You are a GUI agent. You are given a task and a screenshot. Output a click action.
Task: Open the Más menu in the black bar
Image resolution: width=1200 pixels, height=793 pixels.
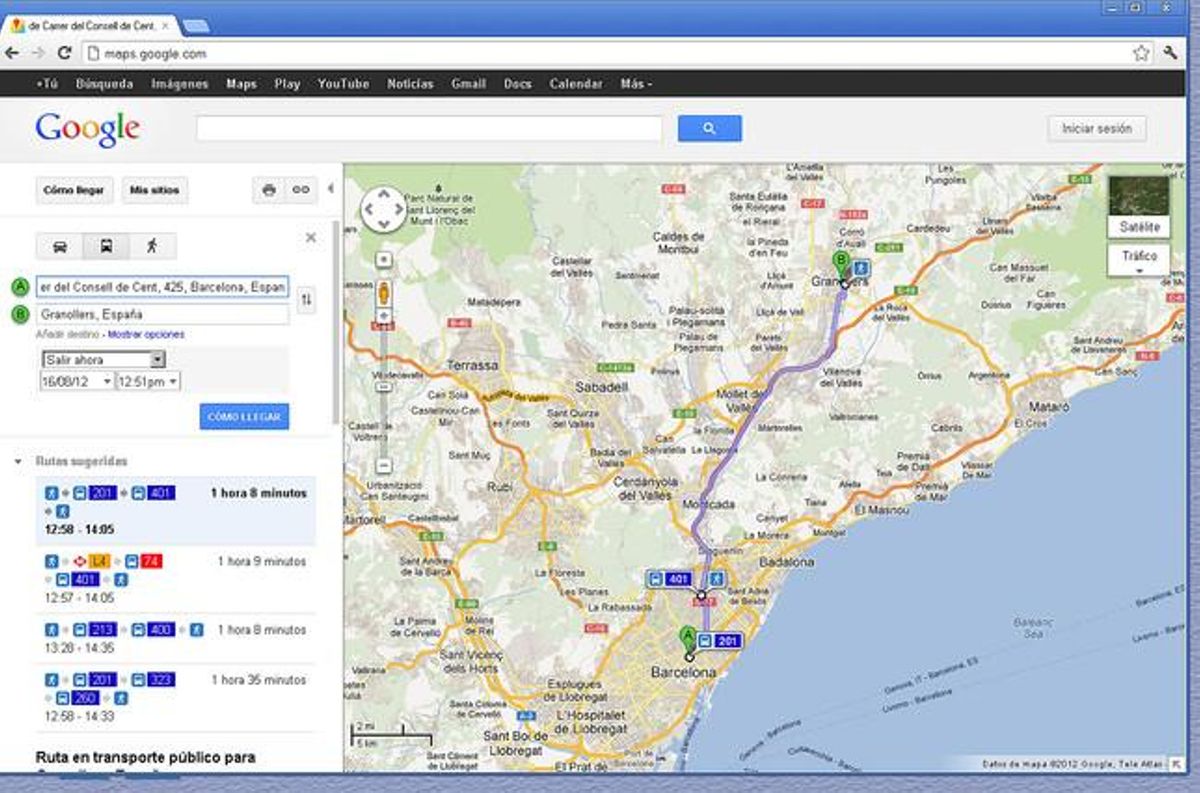tap(636, 84)
